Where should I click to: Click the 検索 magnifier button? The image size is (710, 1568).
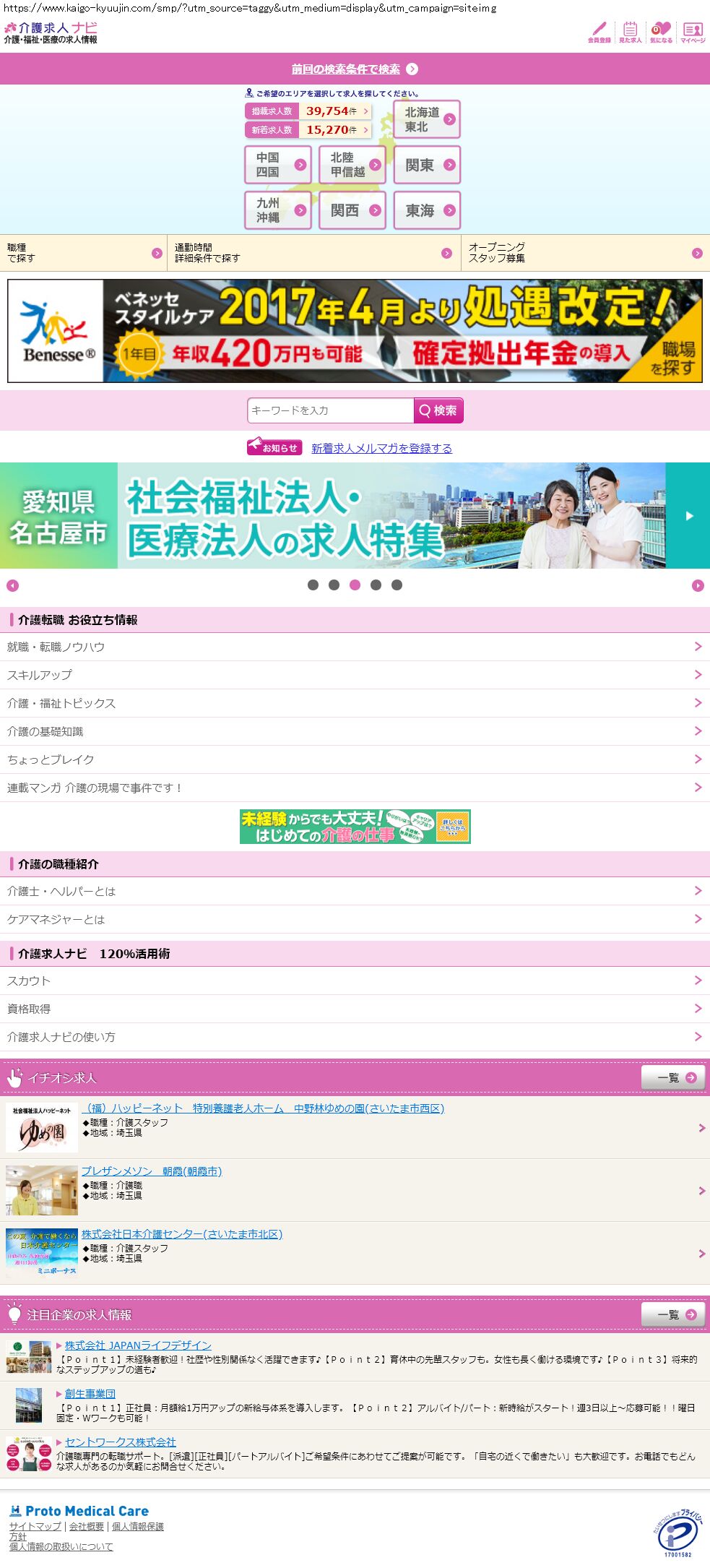click(438, 410)
